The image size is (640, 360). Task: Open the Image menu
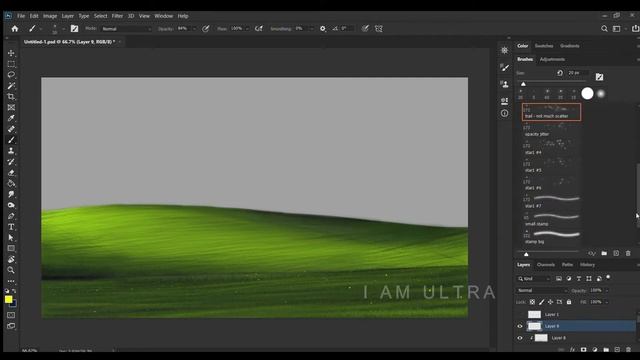coord(50,16)
